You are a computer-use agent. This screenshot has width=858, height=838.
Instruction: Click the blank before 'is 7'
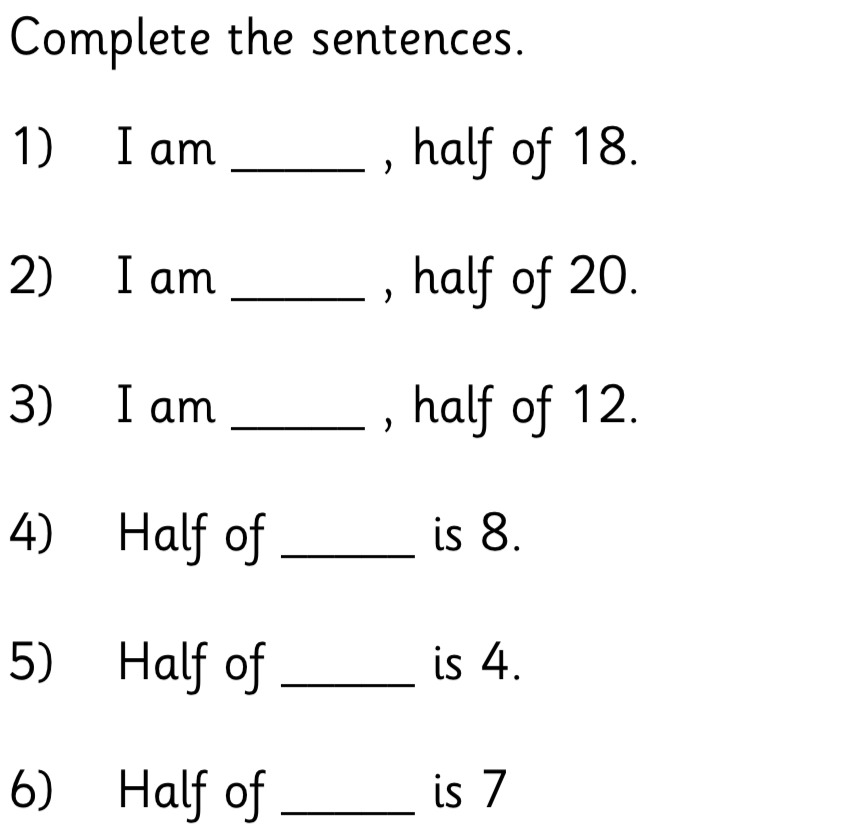[x=348, y=814]
